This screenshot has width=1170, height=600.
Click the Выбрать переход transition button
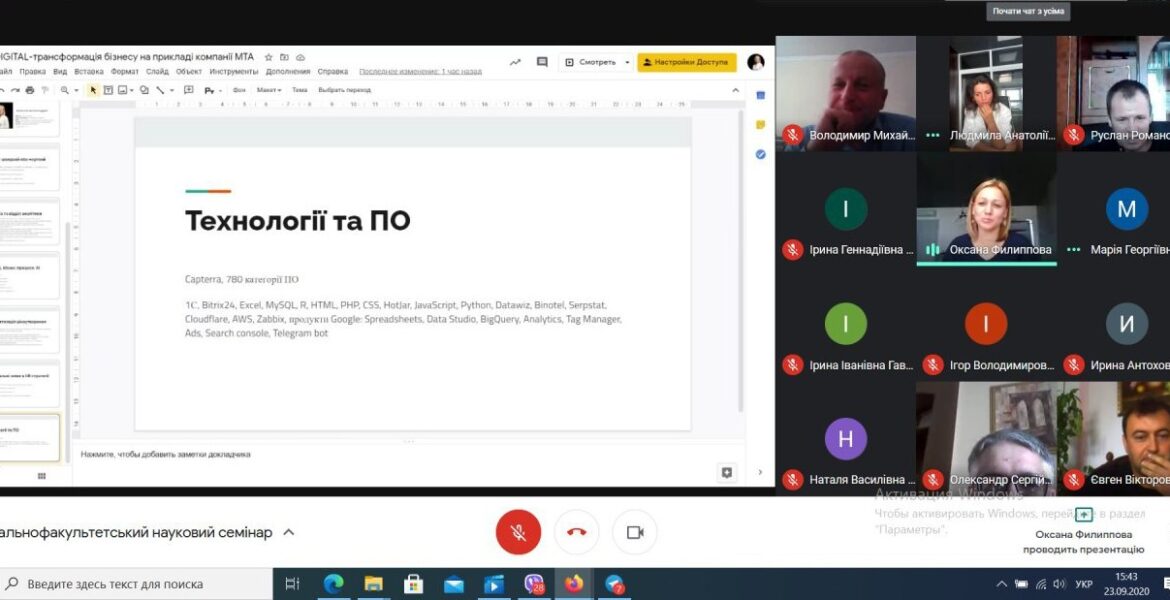tap(345, 90)
